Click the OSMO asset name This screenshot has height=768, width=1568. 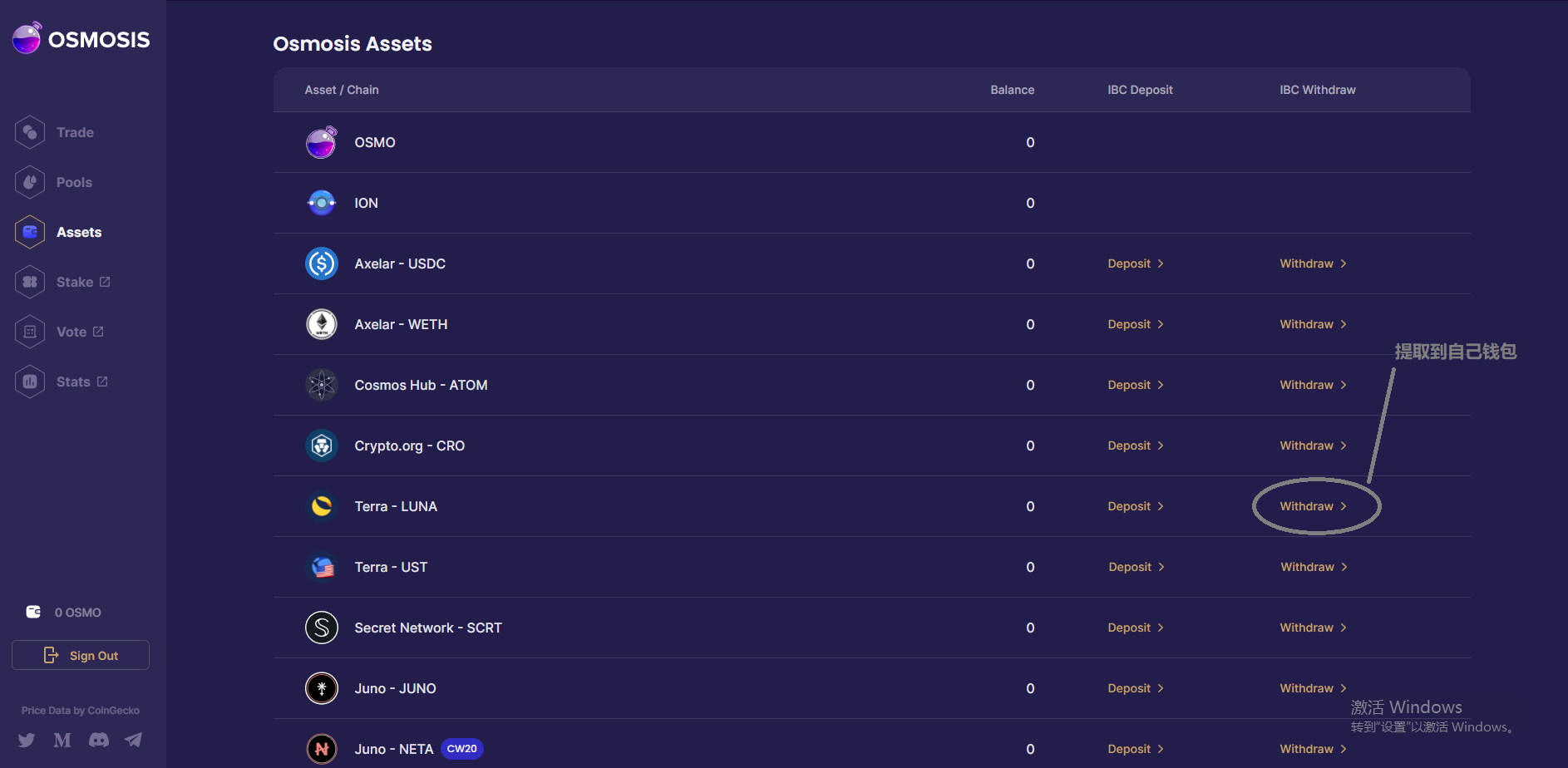(x=375, y=142)
